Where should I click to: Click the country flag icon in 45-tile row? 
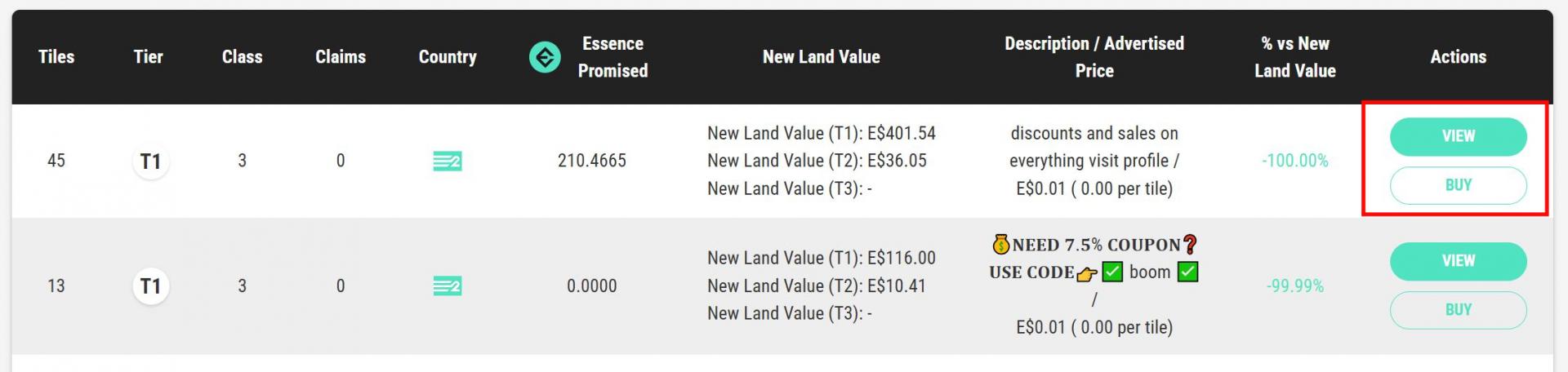(x=447, y=161)
